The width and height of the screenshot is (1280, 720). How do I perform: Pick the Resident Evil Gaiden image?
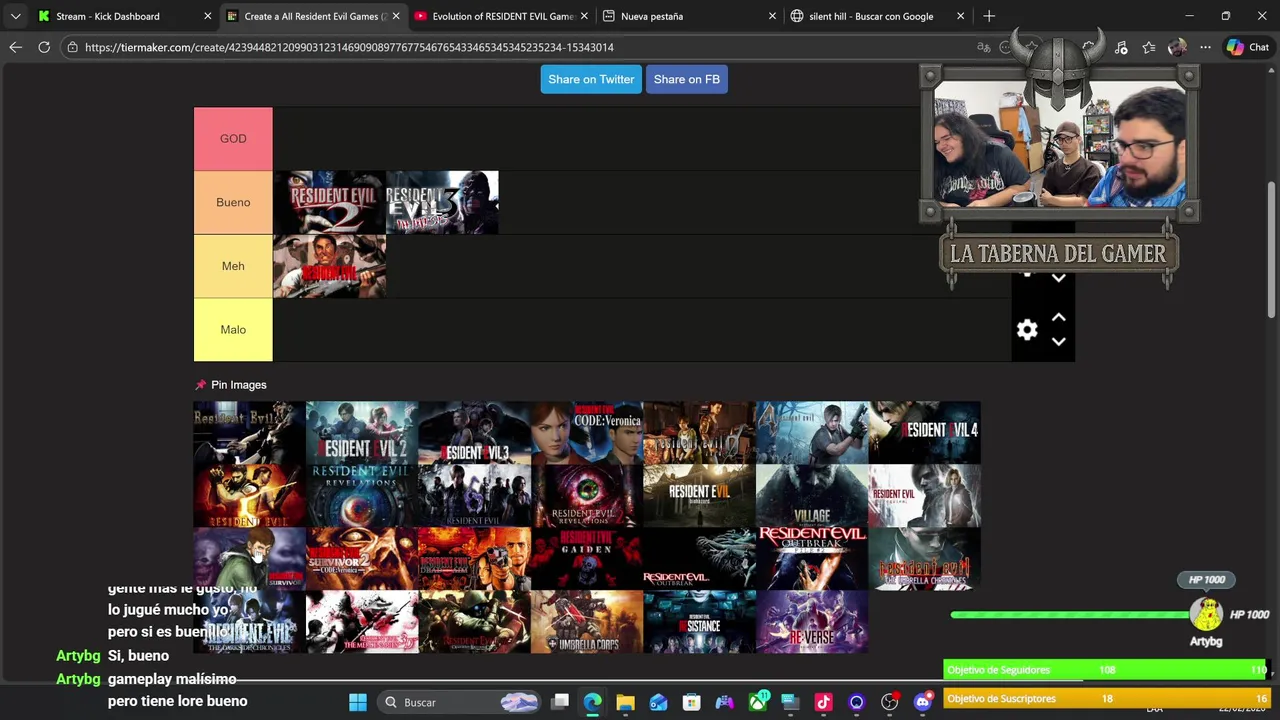587,559
